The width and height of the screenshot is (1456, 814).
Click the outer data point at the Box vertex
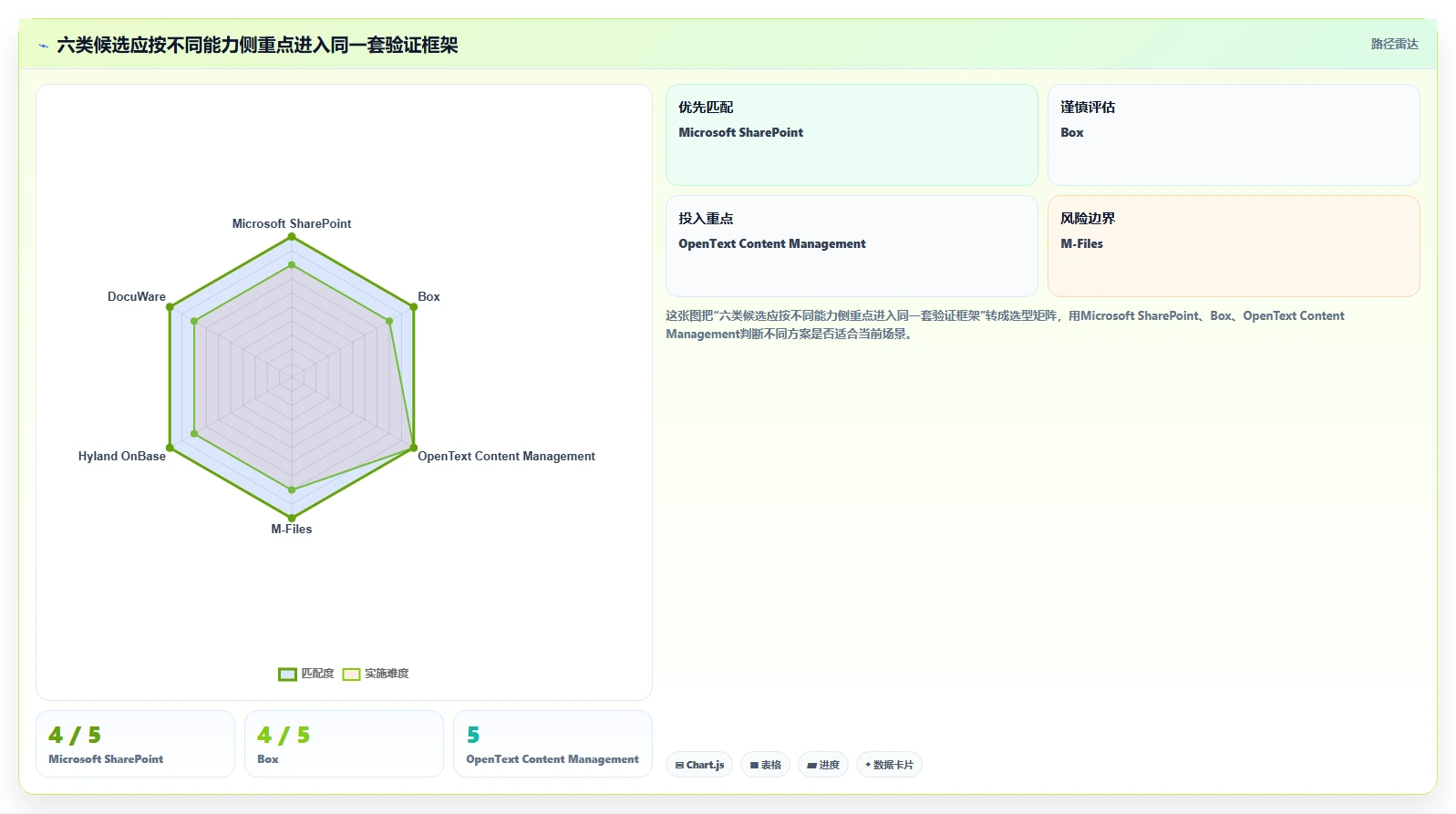coord(414,307)
